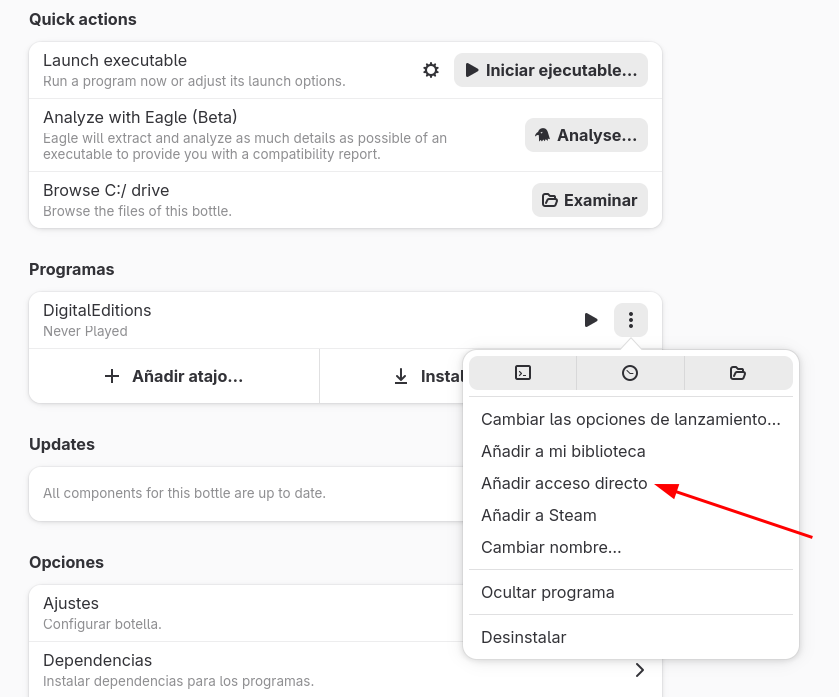Click Cambiar nombre menu item
This screenshot has height=697, width=839.
pos(551,547)
